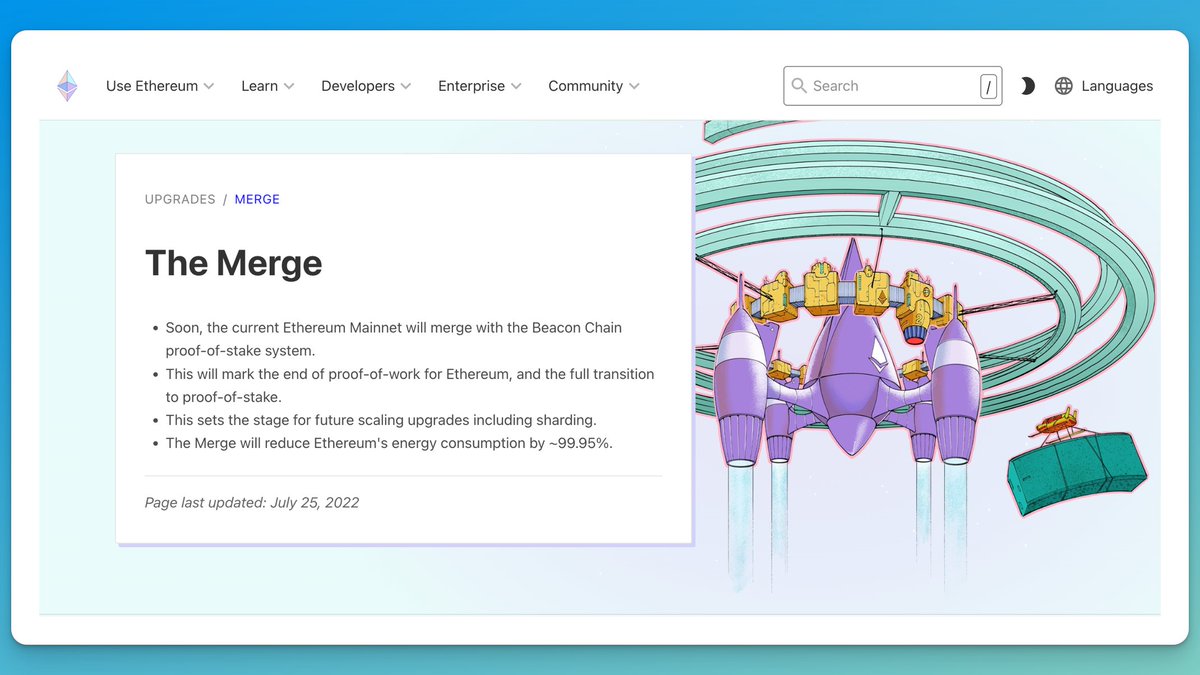Go to the UPGRADES breadcrumb

[x=180, y=199]
